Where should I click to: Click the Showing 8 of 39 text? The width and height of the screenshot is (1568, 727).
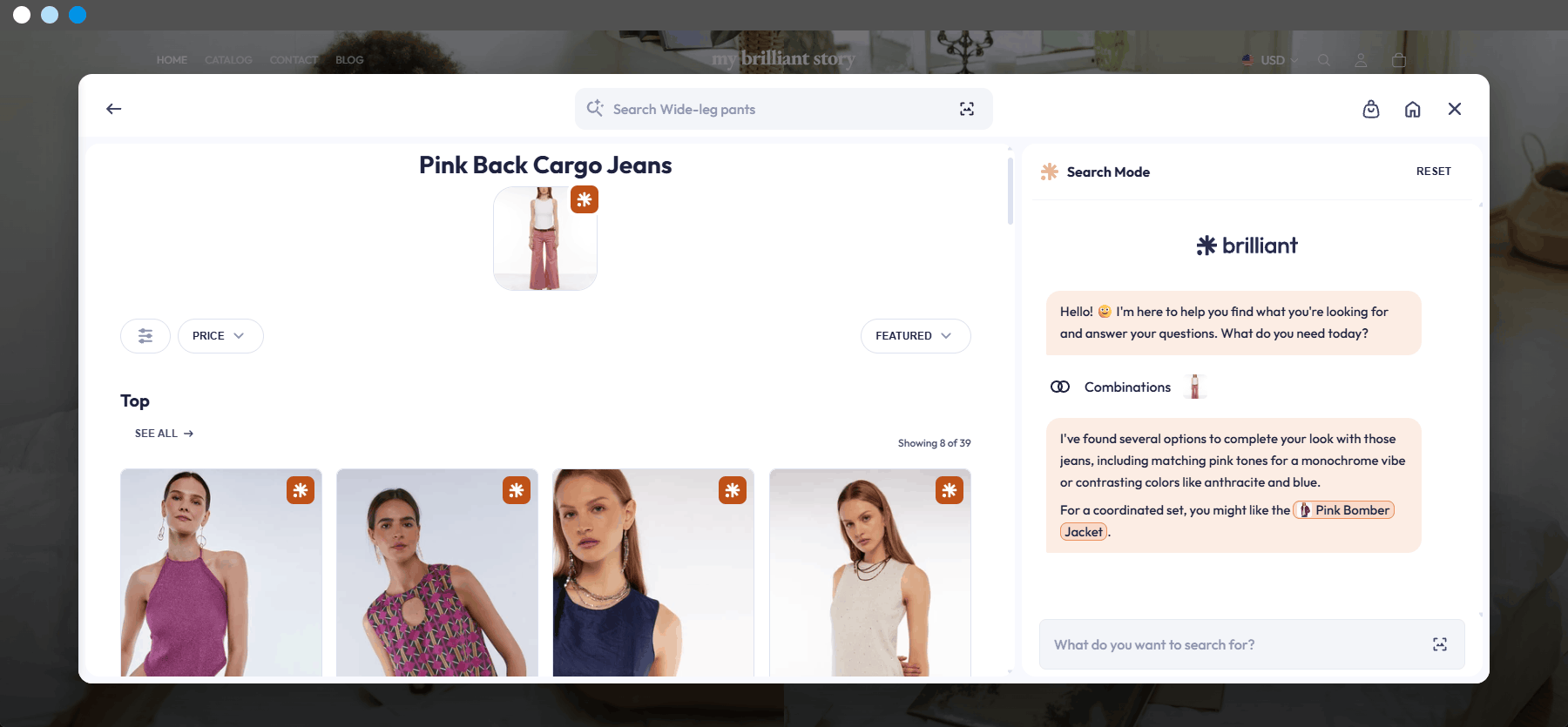tap(934, 443)
